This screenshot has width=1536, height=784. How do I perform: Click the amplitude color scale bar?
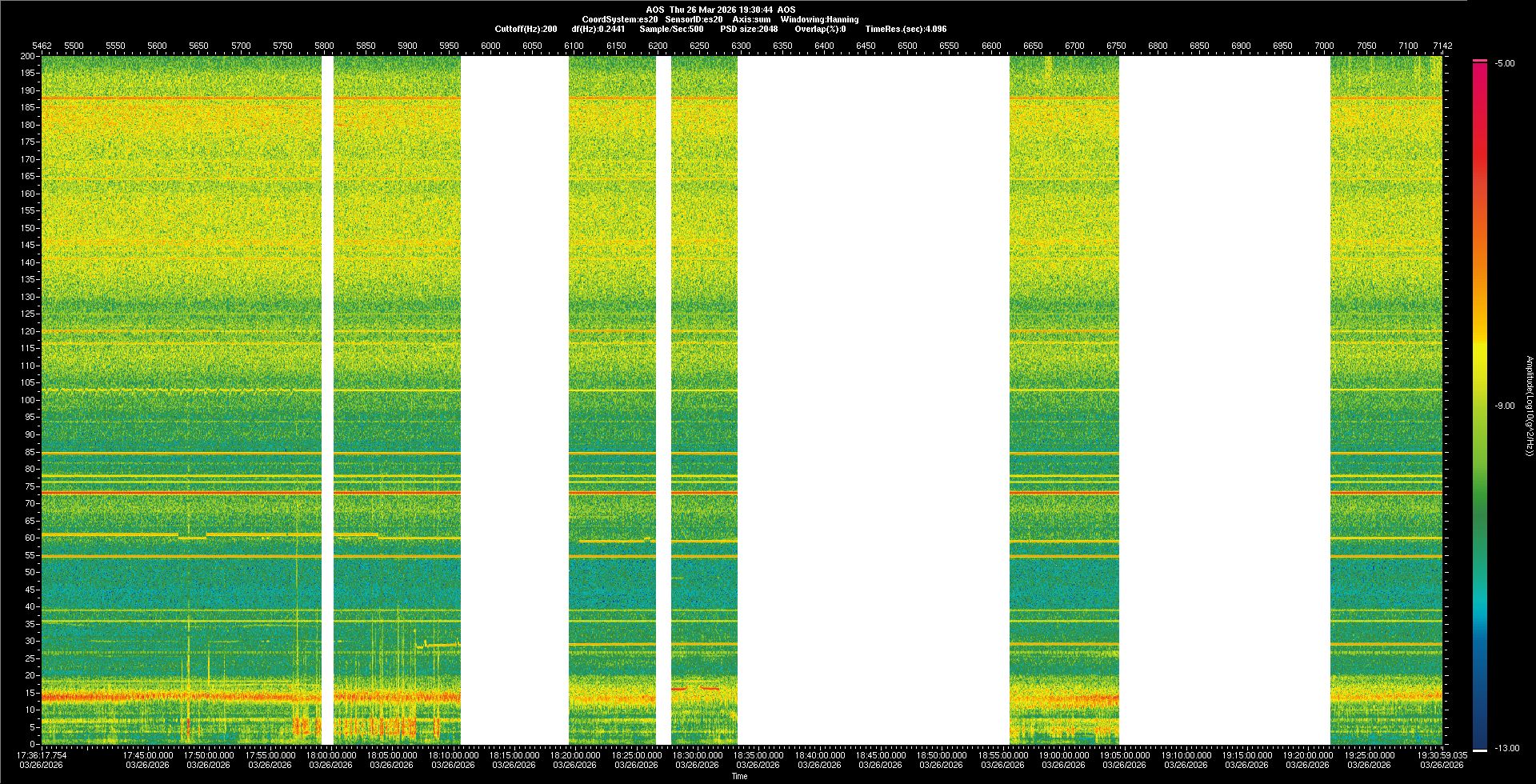pyautogui.click(x=1480, y=406)
